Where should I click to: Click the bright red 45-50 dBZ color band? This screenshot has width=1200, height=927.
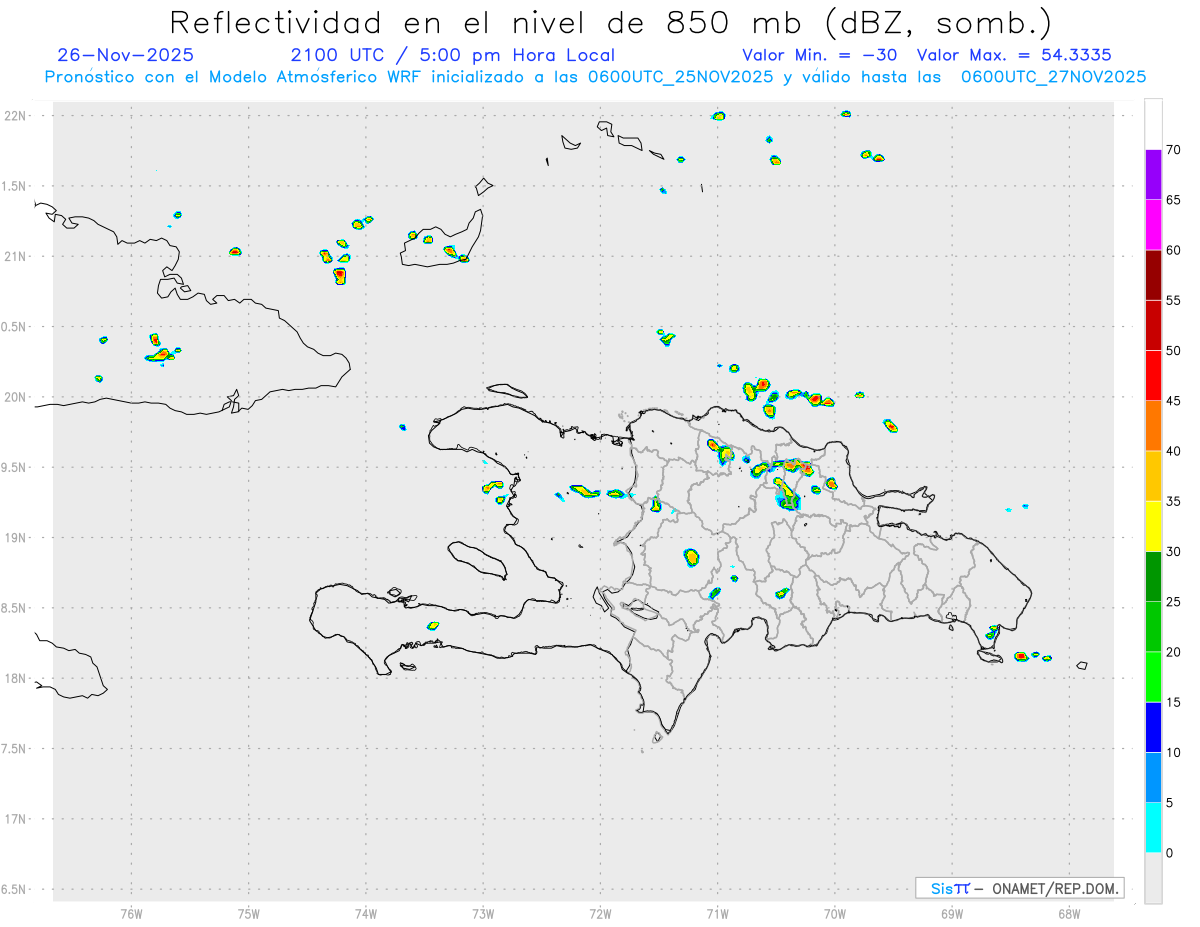(x=1153, y=375)
